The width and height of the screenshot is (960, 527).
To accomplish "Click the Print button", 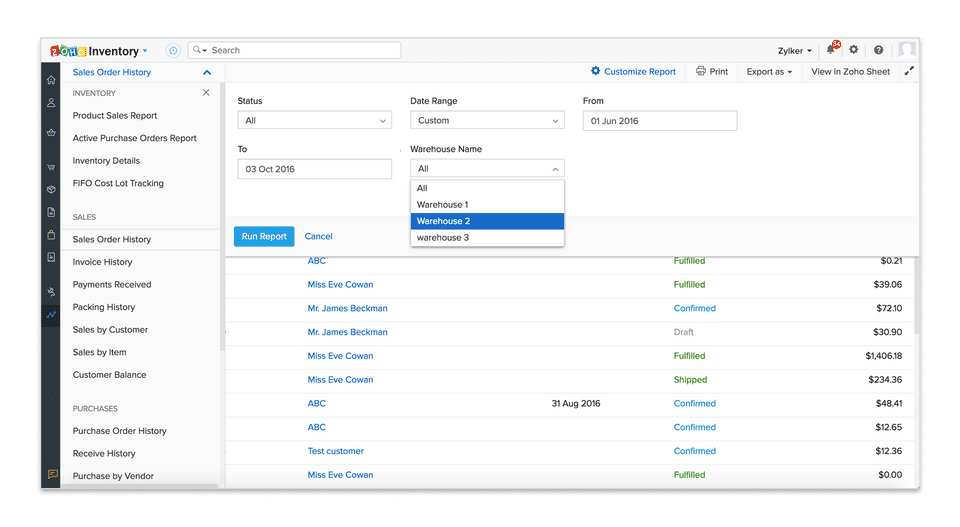I will (712, 72).
